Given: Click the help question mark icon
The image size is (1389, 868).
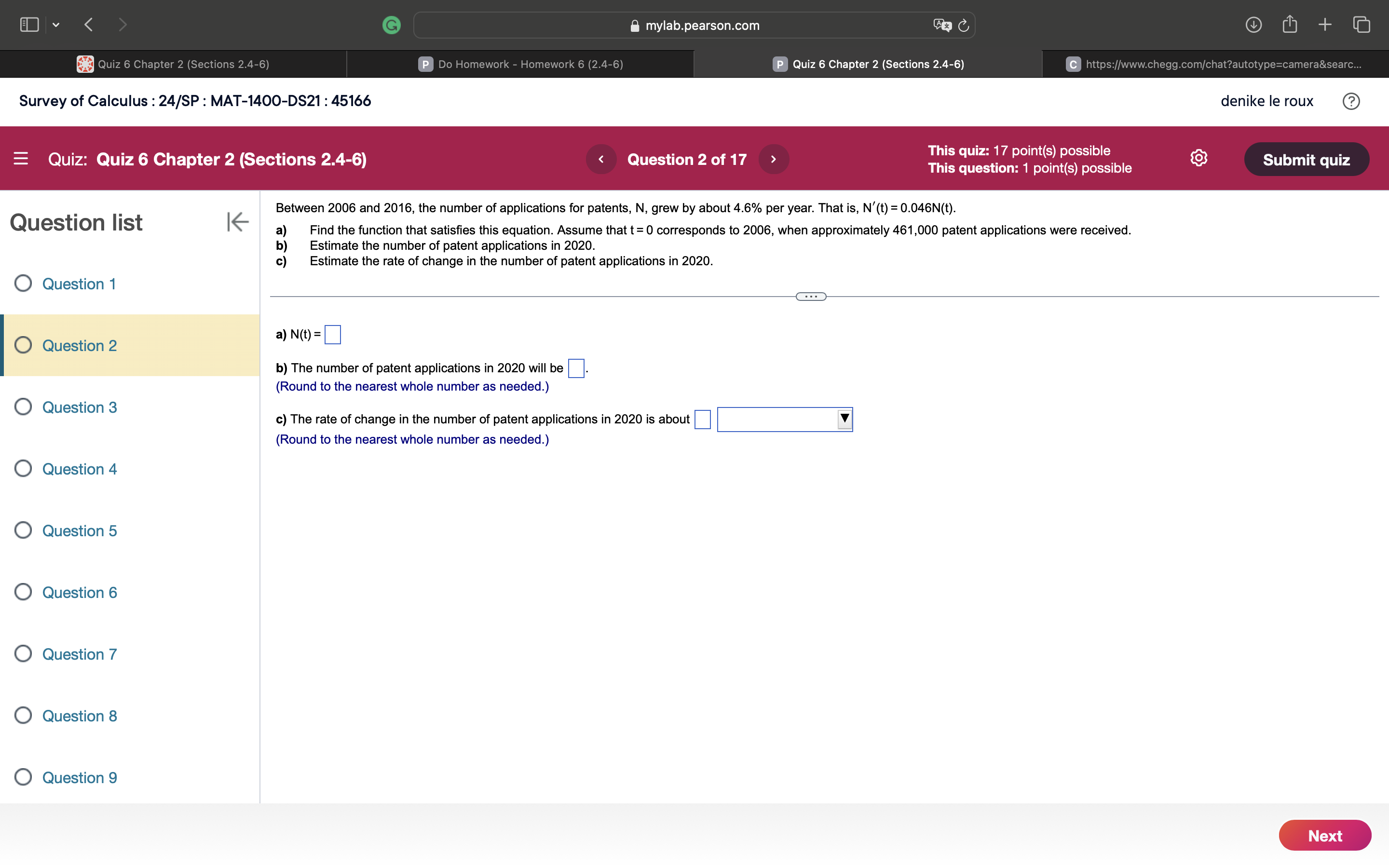Looking at the screenshot, I should [x=1351, y=101].
